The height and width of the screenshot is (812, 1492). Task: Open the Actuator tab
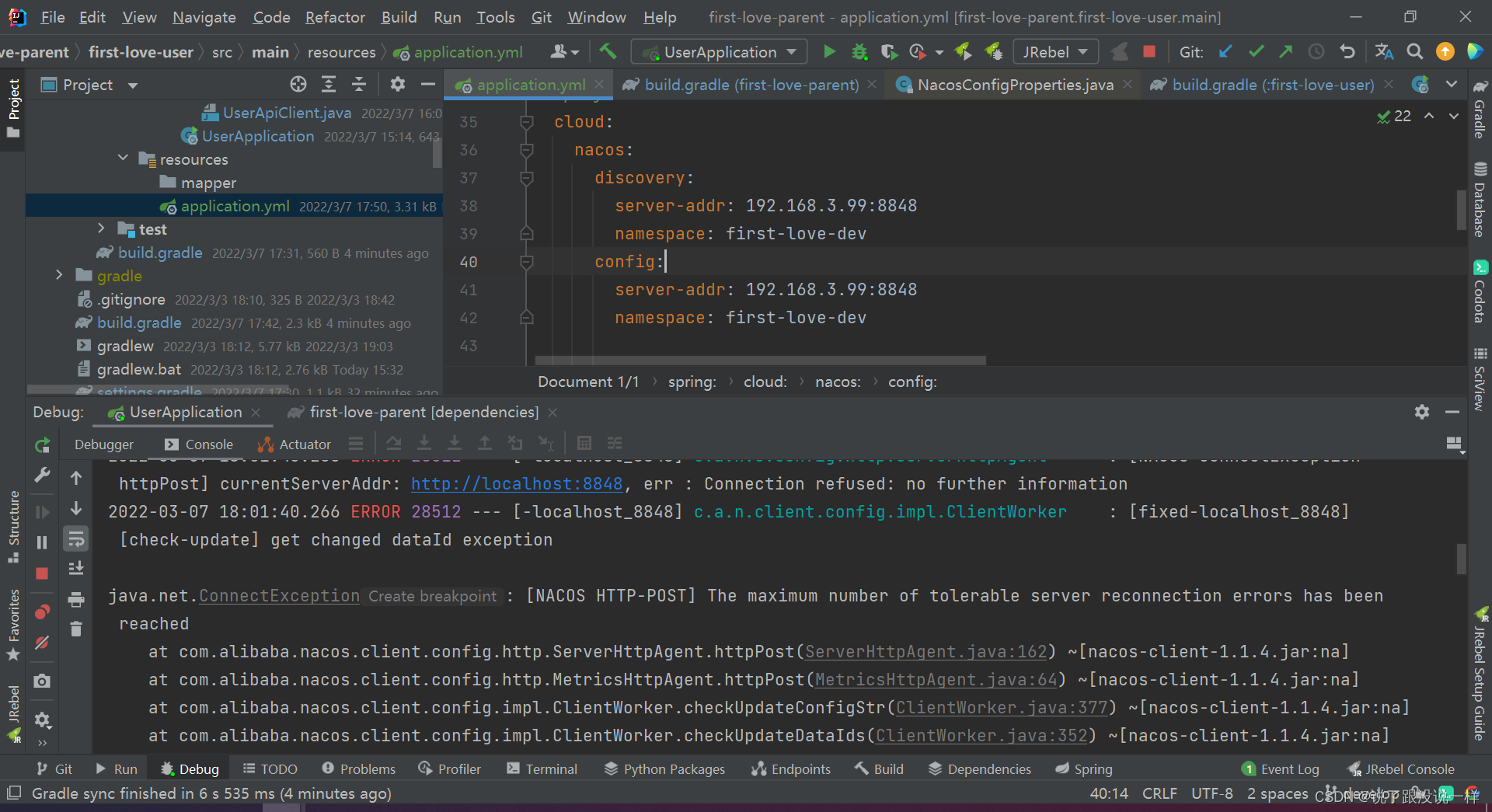click(295, 444)
